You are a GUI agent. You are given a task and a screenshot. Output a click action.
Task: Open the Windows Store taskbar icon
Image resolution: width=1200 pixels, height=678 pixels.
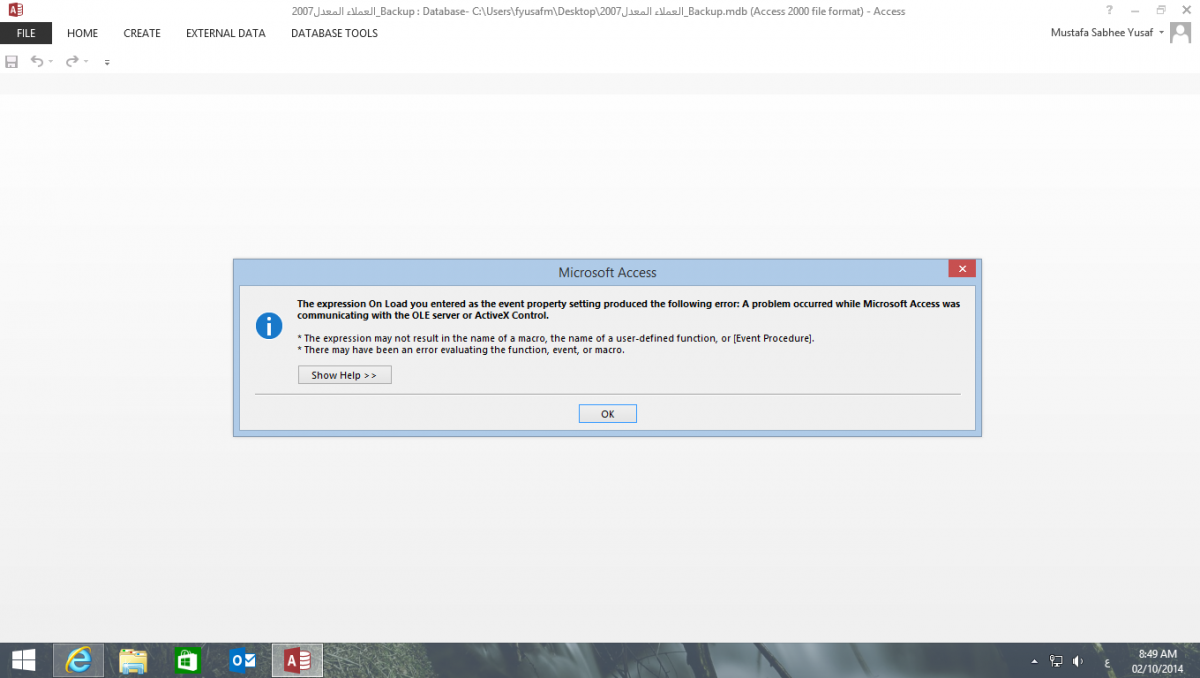(x=188, y=660)
